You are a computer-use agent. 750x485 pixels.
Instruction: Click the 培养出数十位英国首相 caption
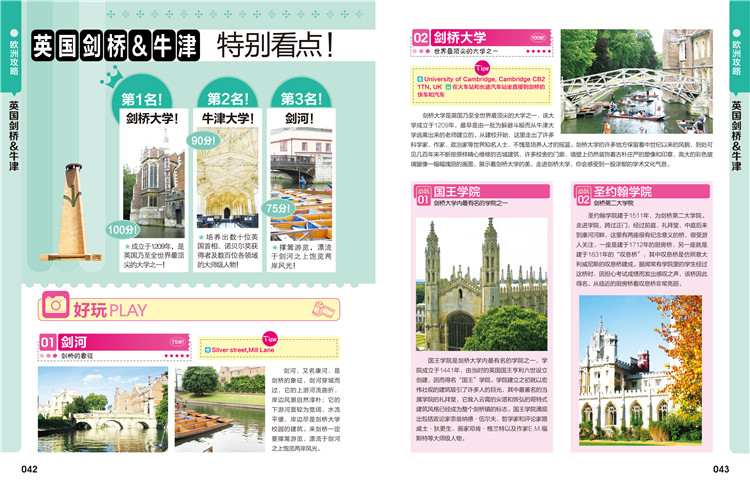(x=228, y=251)
